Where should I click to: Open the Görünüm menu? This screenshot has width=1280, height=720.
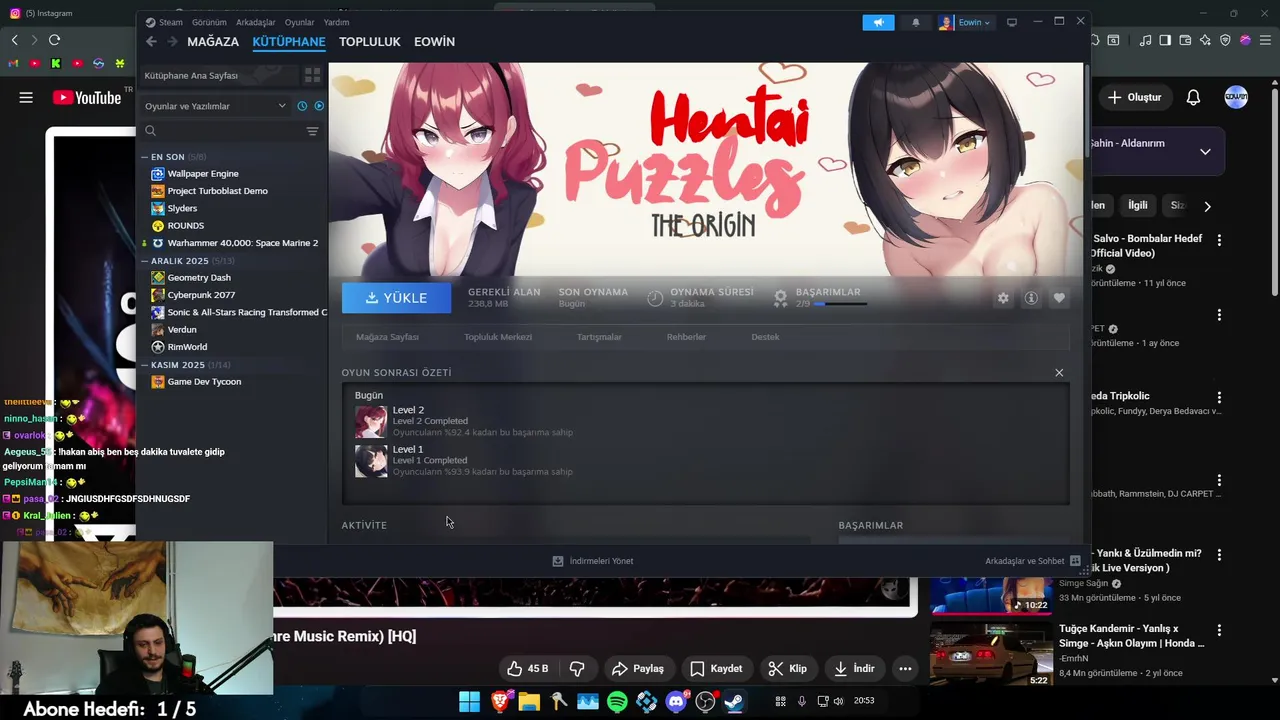click(x=208, y=22)
